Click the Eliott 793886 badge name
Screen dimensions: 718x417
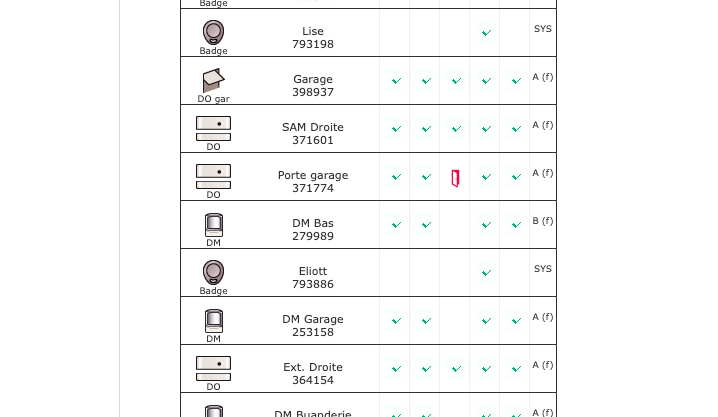pos(313,277)
